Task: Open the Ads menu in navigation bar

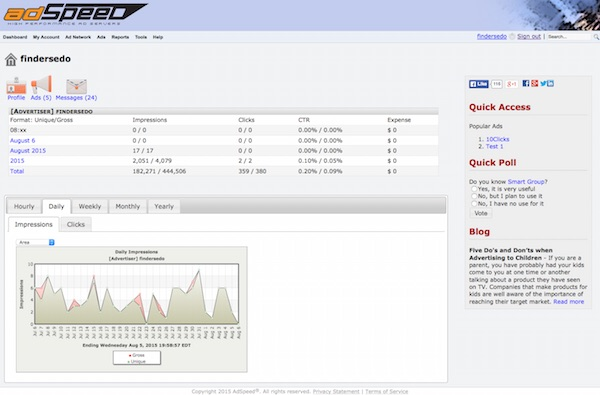Action: click(x=101, y=37)
